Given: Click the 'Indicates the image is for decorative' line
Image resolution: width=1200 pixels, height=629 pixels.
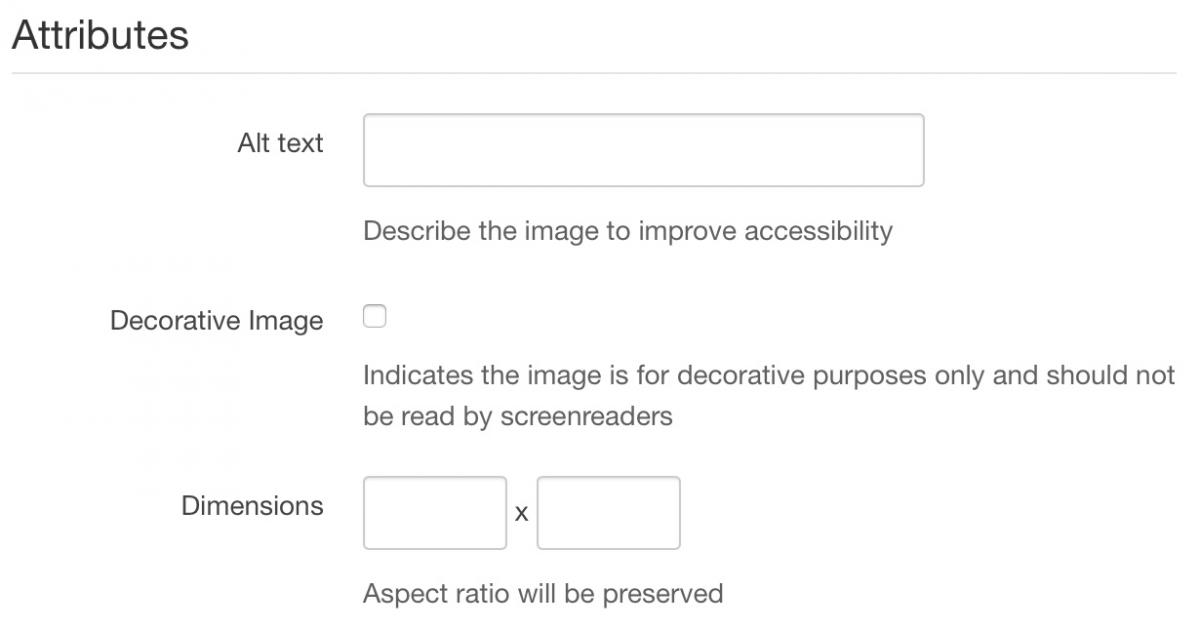Looking at the screenshot, I should click(x=768, y=376).
